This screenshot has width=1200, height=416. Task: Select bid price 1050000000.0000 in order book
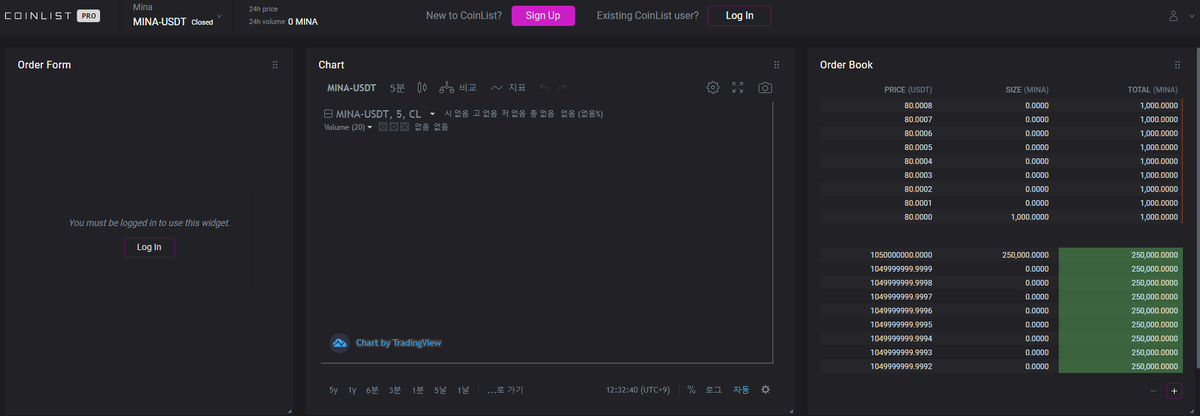901,255
